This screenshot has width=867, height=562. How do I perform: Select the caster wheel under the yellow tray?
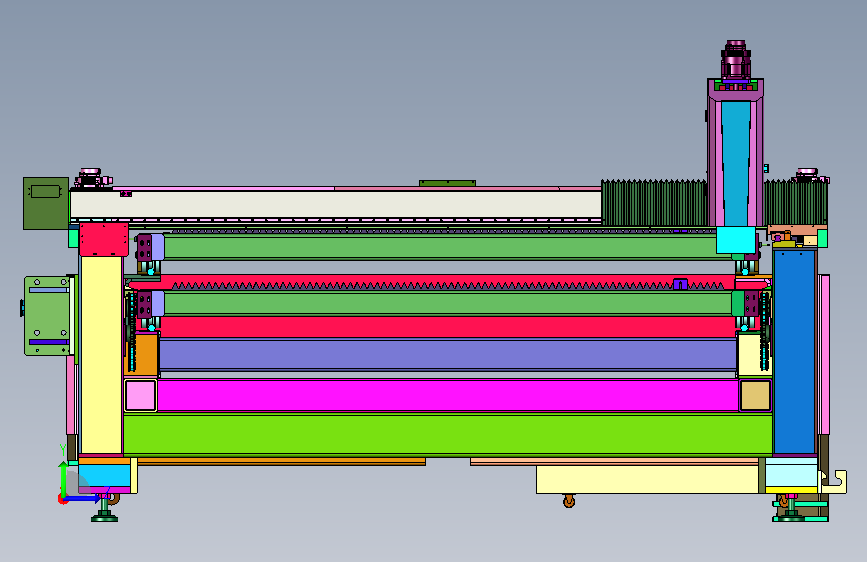tap(569, 501)
